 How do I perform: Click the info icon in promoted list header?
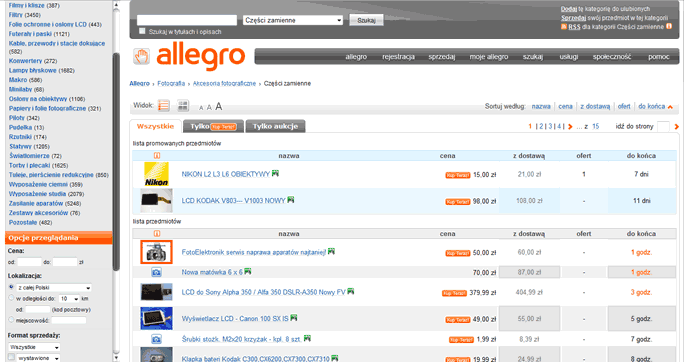click(157, 156)
